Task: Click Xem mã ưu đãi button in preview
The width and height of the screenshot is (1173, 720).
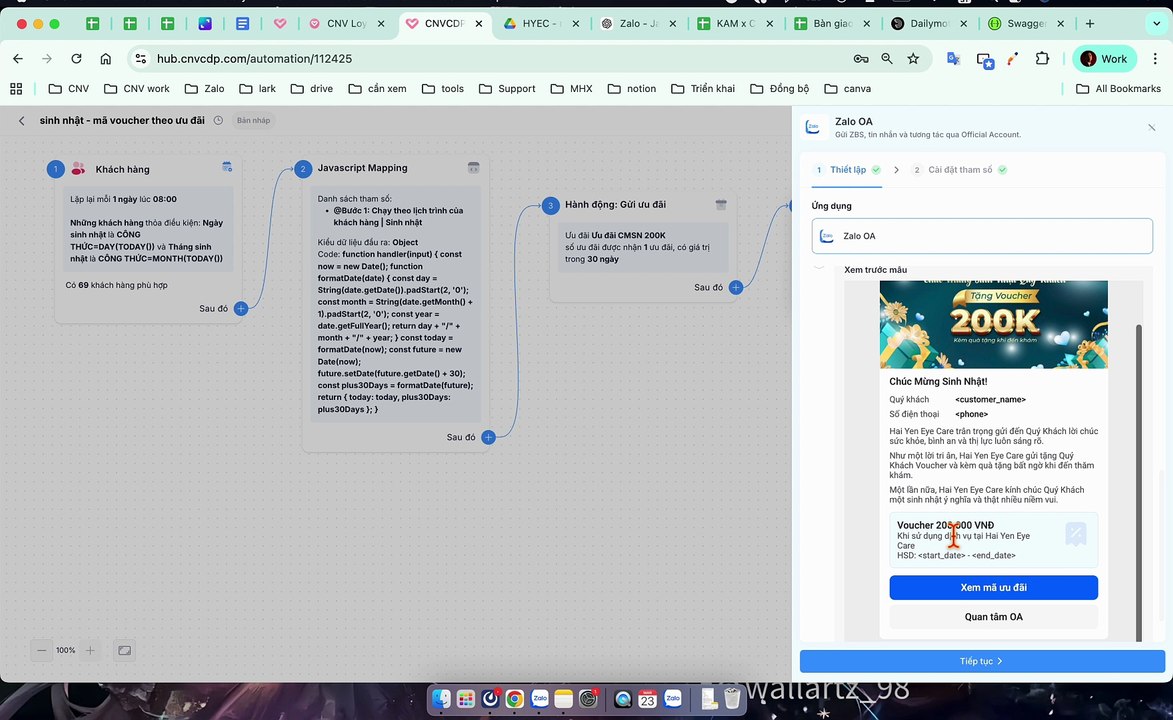Action: (993, 588)
